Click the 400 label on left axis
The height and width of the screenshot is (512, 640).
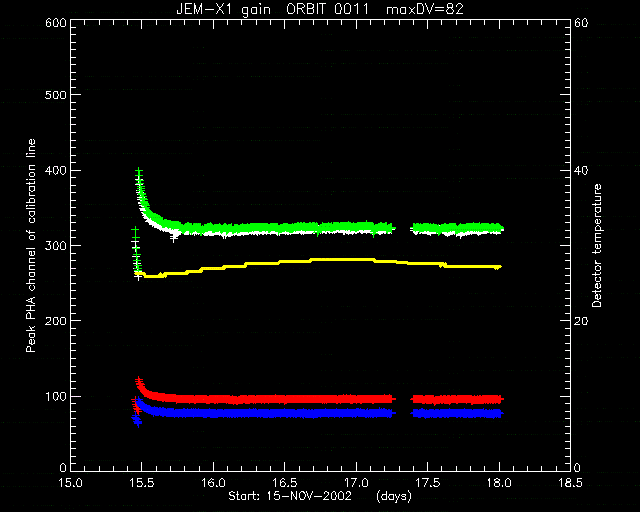click(56, 170)
